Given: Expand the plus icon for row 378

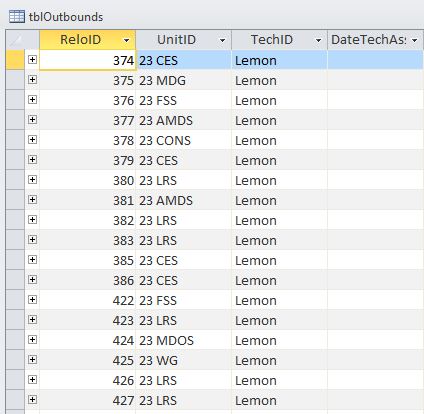Looking at the screenshot, I should point(32,139).
